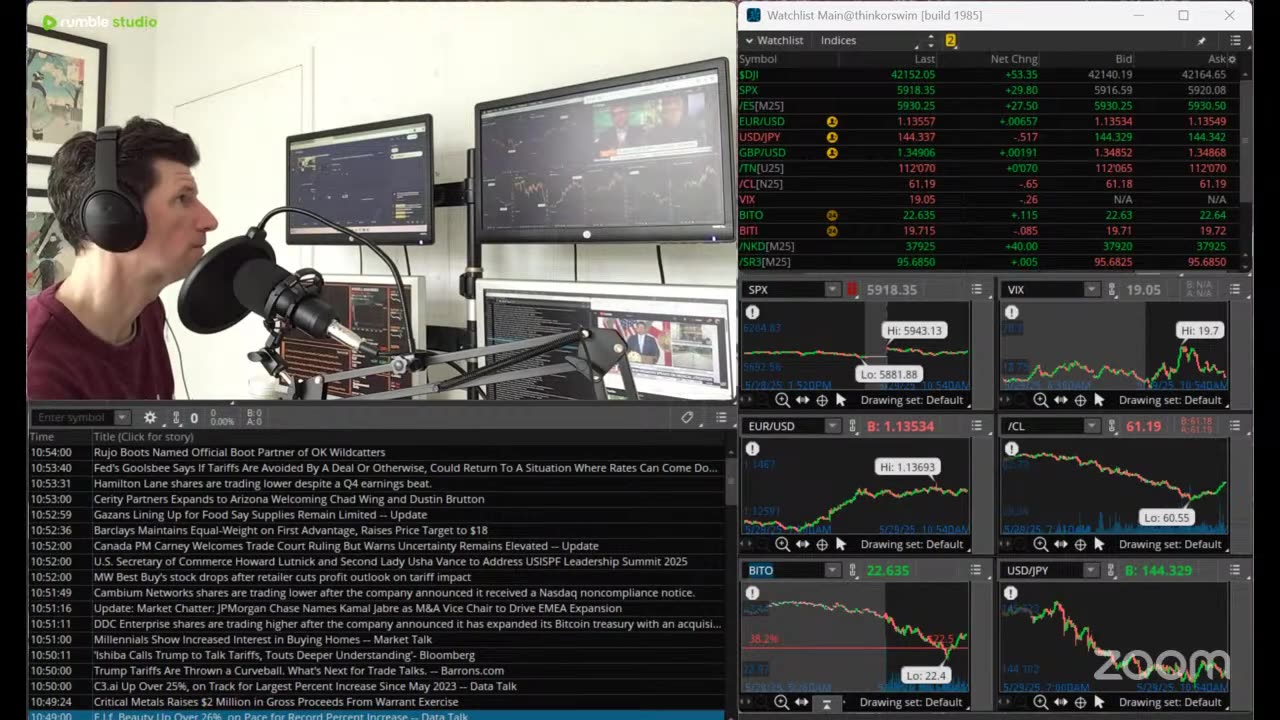
Task: Select the /SR3[M25] watchlist symbol
Action: 765,262
